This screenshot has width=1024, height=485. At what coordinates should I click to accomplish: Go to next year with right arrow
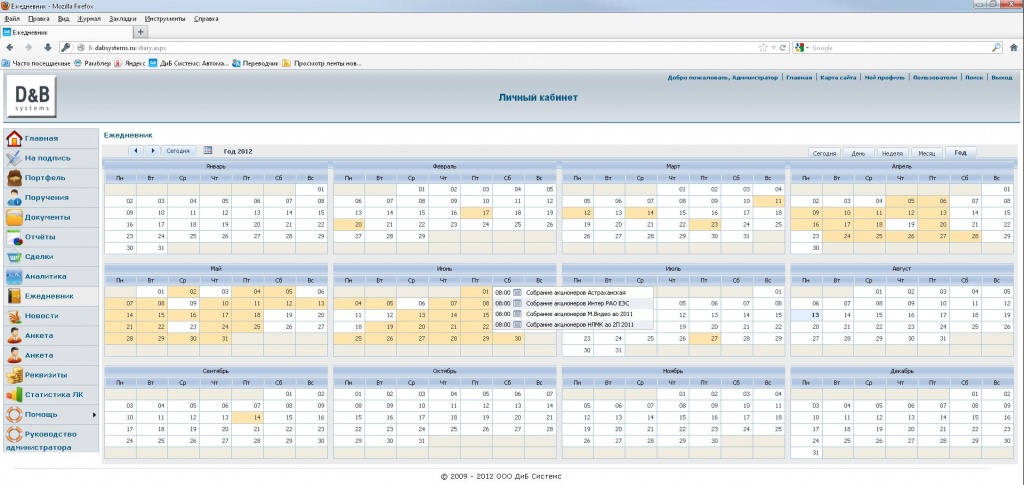coord(152,151)
